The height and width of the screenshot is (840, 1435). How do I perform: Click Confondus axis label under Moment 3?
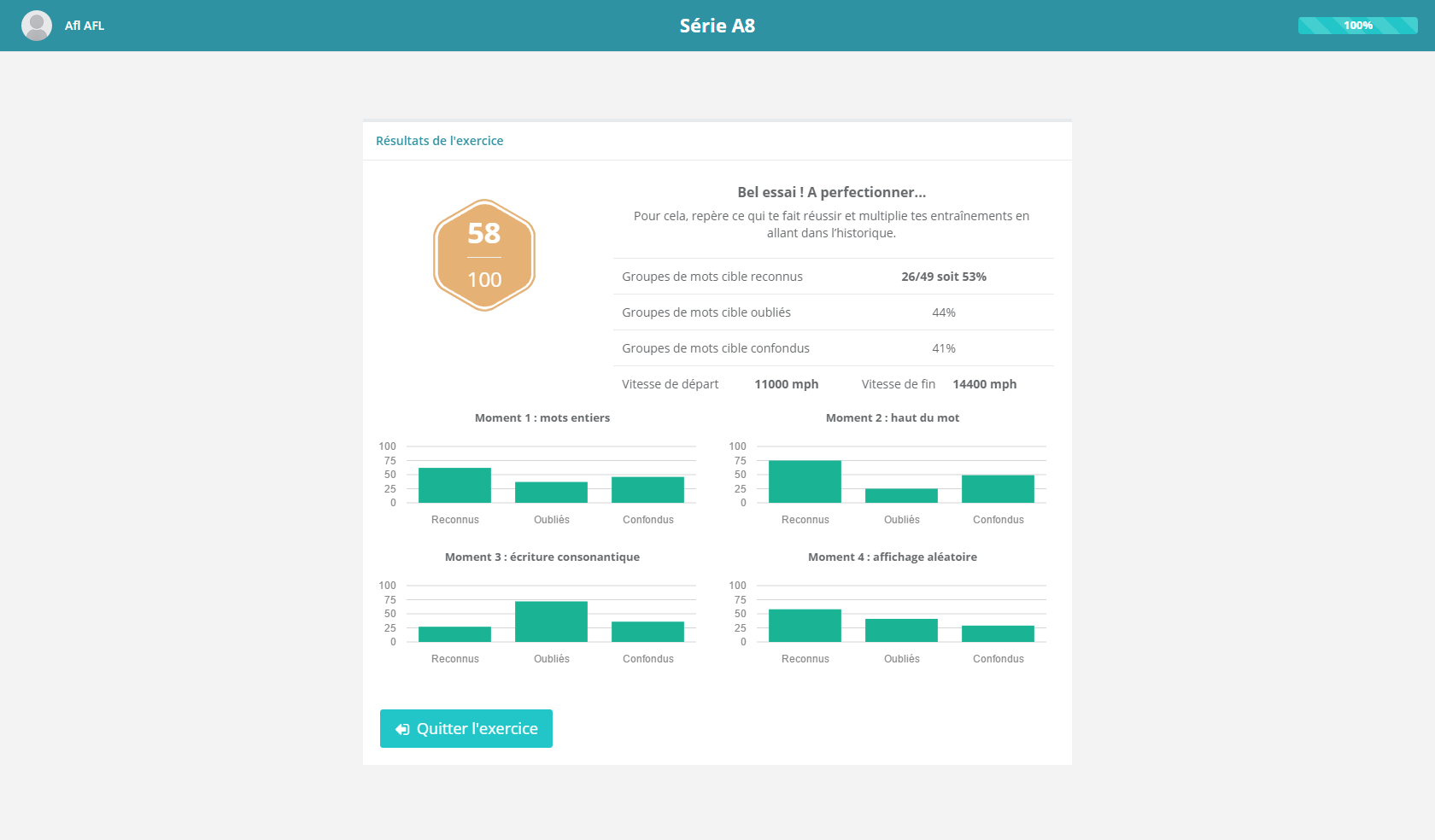(x=648, y=659)
